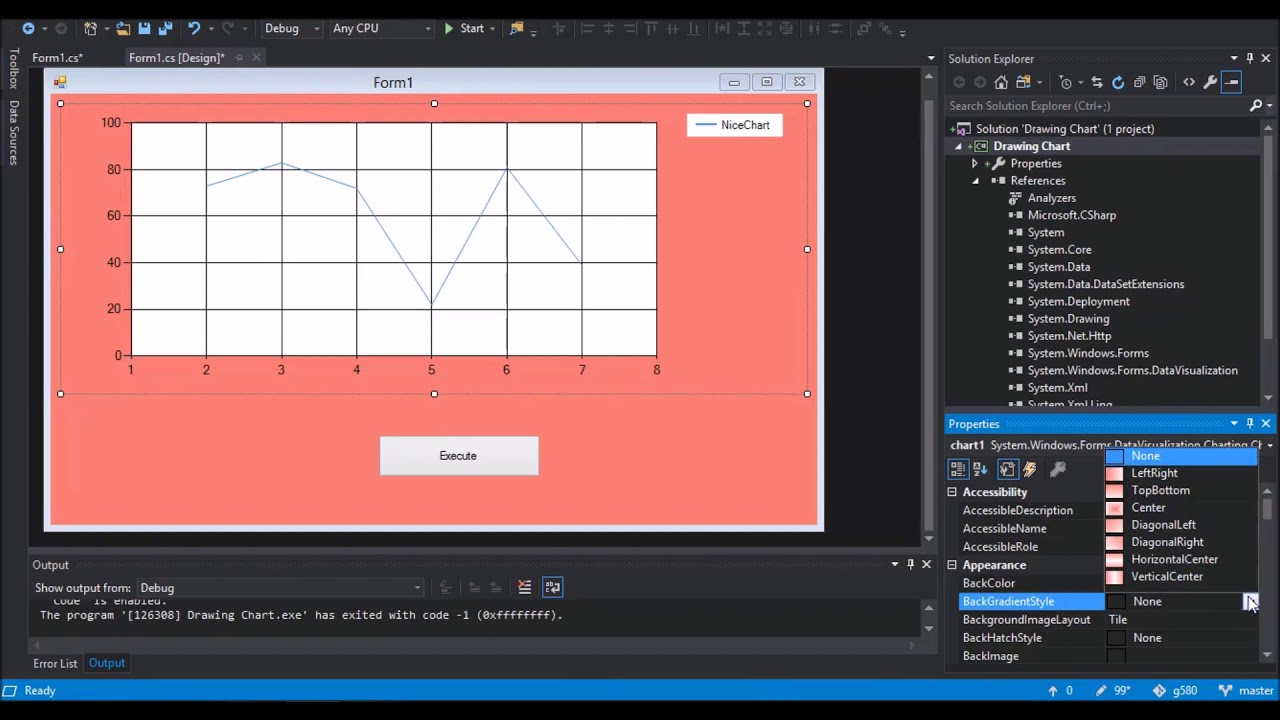Click the Search Solution Explorer field
This screenshot has height=720, width=1280.
click(1095, 105)
